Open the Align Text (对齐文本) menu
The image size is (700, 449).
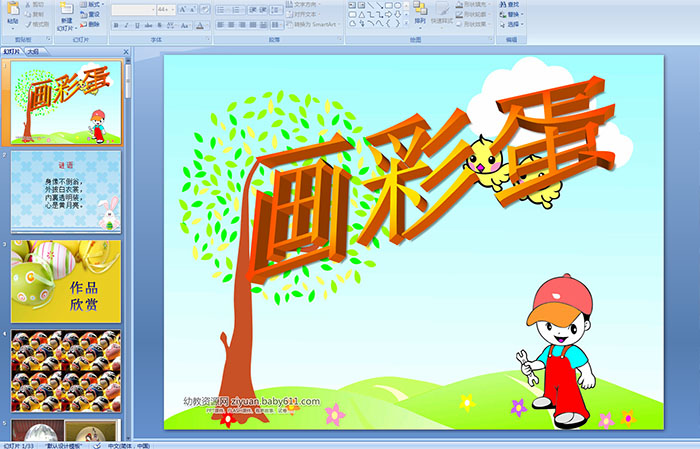point(303,14)
